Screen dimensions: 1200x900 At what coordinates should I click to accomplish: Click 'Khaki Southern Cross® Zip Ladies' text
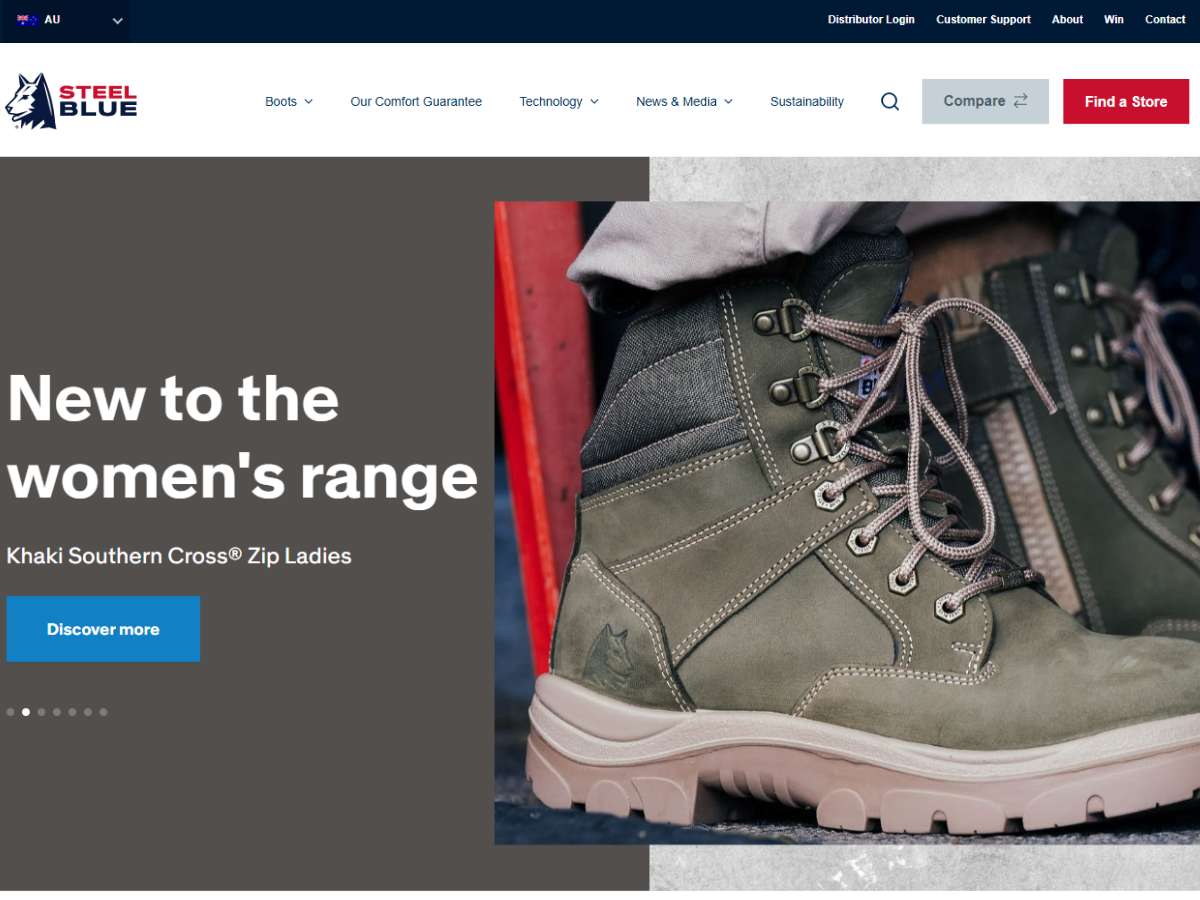[179, 556]
